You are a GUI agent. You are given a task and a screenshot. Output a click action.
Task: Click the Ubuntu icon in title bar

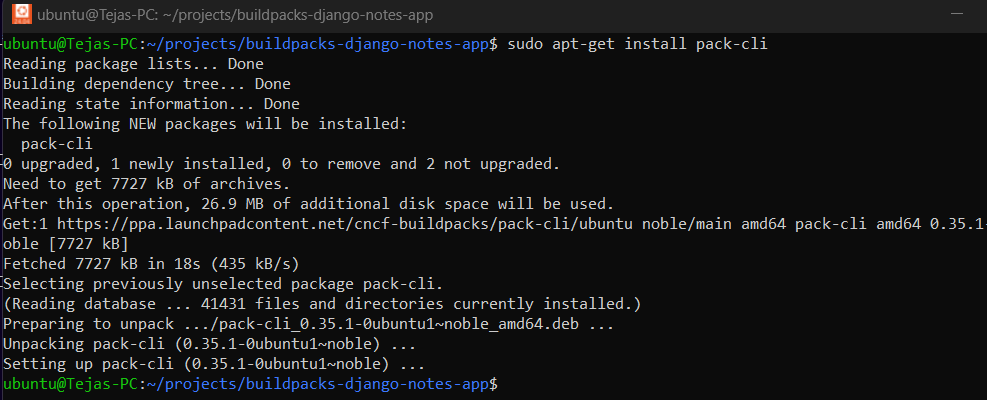(21, 14)
